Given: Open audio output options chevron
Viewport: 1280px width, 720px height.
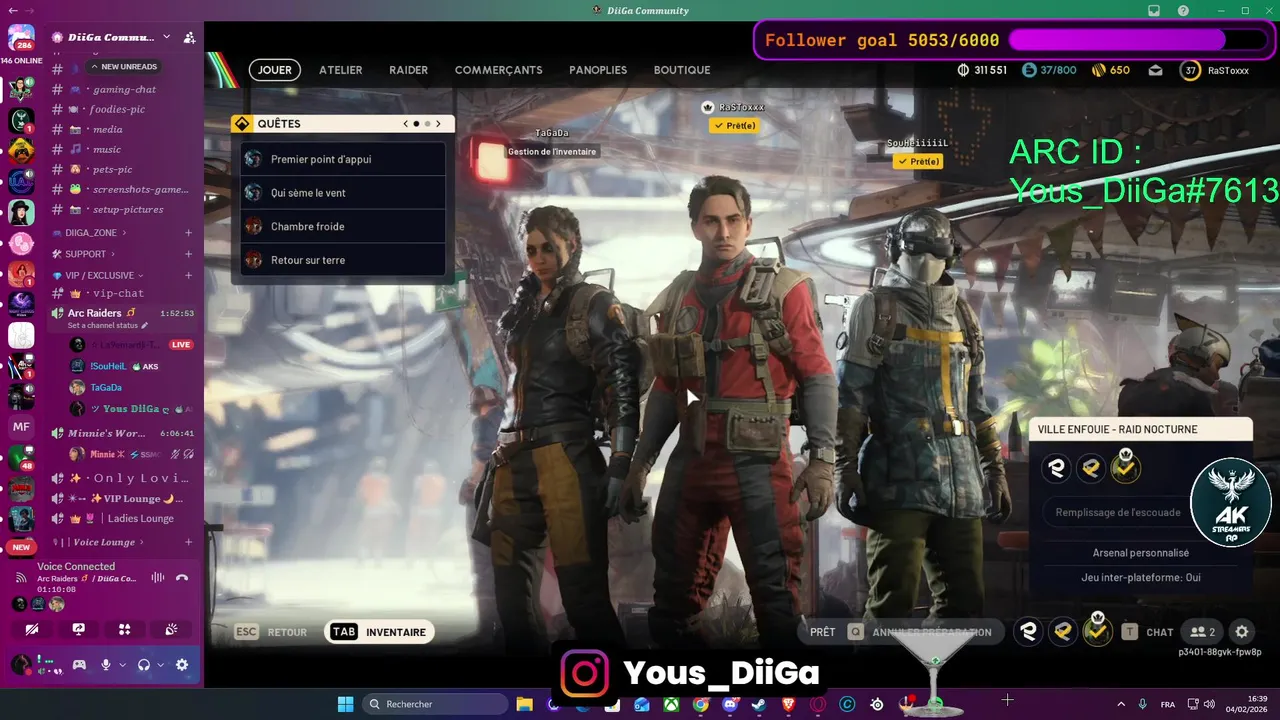Looking at the screenshot, I should tap(160, 664).
